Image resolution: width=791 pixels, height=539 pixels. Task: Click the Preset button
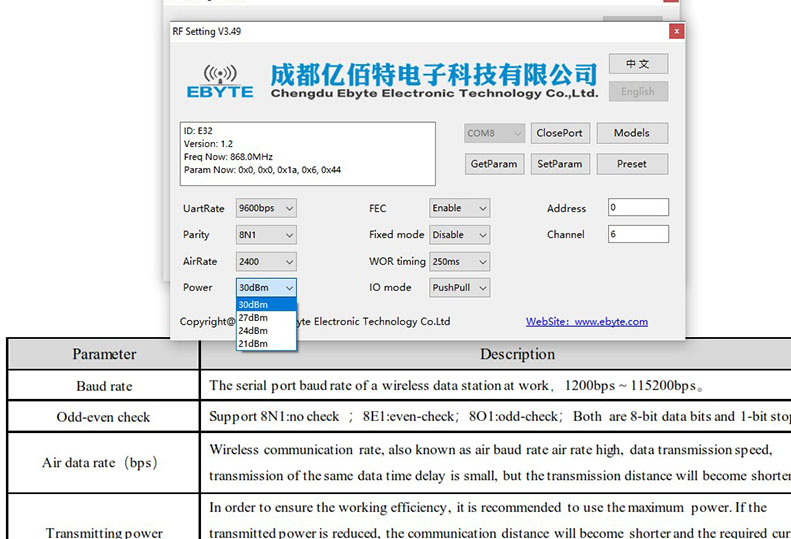(632, 164)
